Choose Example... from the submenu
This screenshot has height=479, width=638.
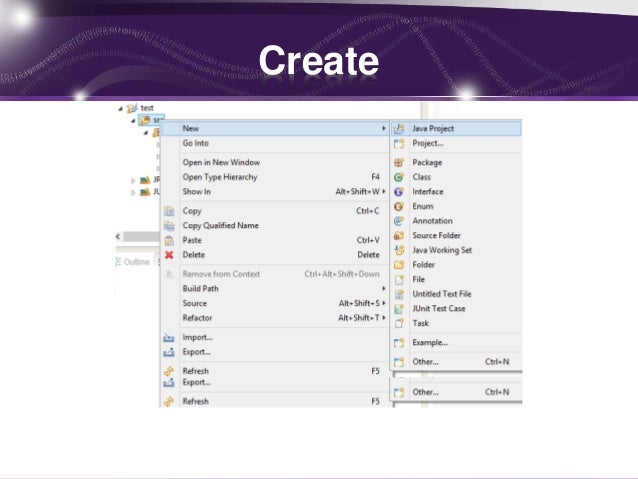click(456, 343)
